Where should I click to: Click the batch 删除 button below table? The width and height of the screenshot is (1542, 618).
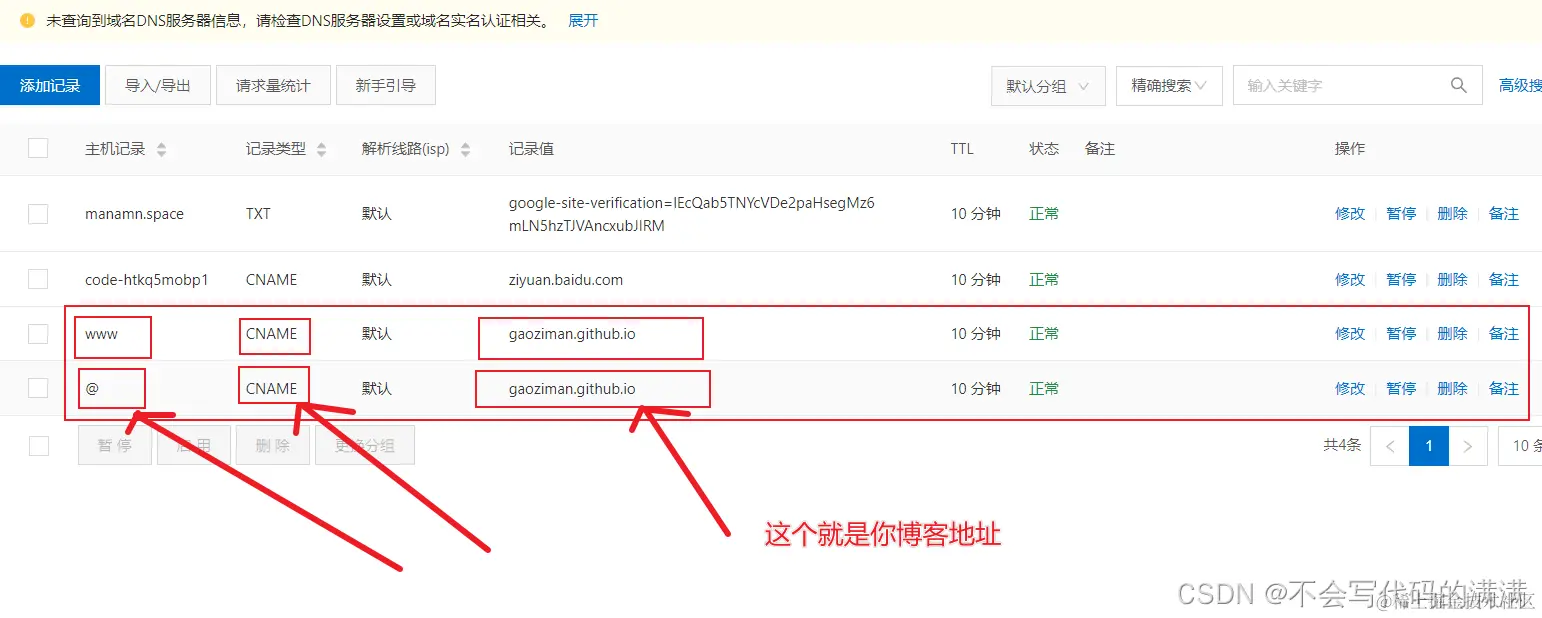tap(272, 446)
